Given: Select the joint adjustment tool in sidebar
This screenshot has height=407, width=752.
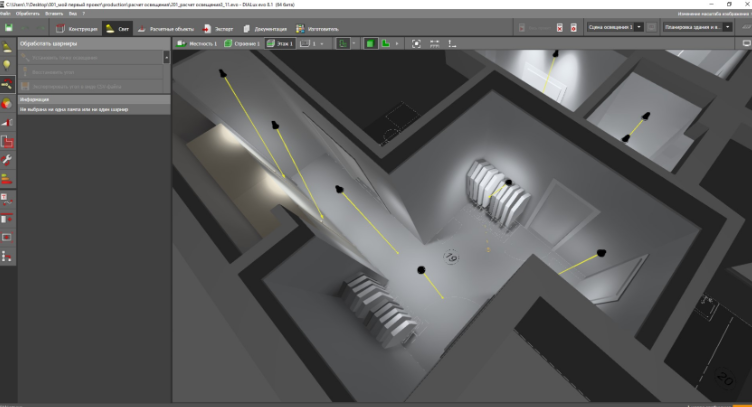Looking at the screenshot, I should [7, 84].
